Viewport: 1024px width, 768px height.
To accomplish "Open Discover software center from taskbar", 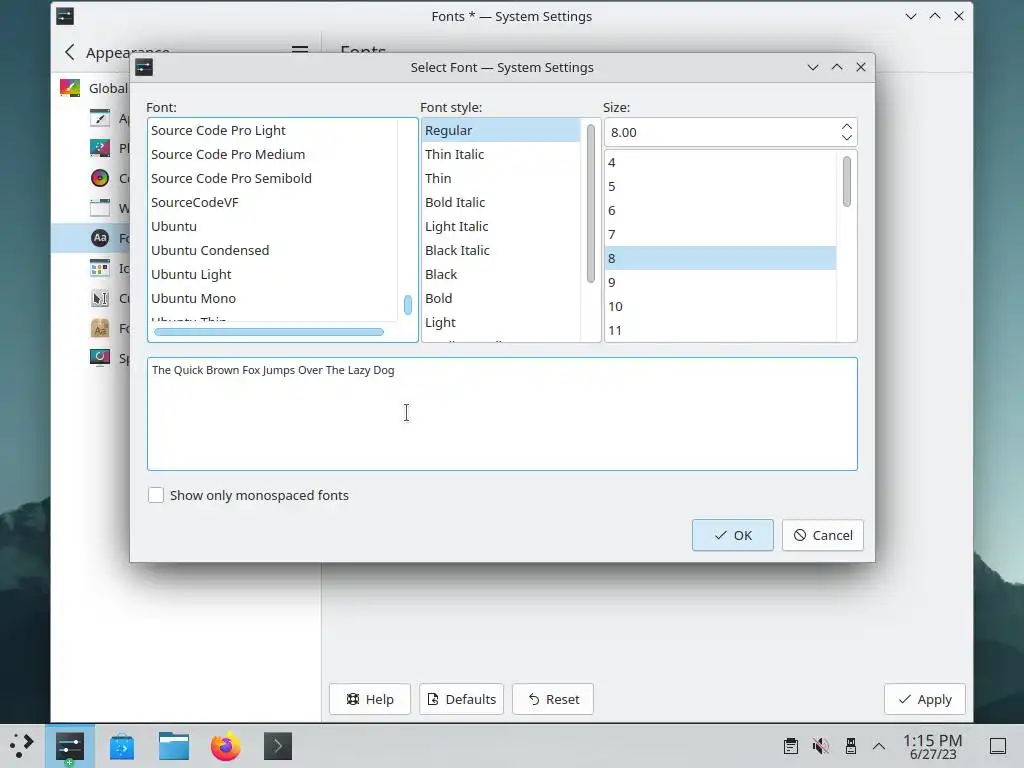I will pyautogui.click(x=122, y=746).
